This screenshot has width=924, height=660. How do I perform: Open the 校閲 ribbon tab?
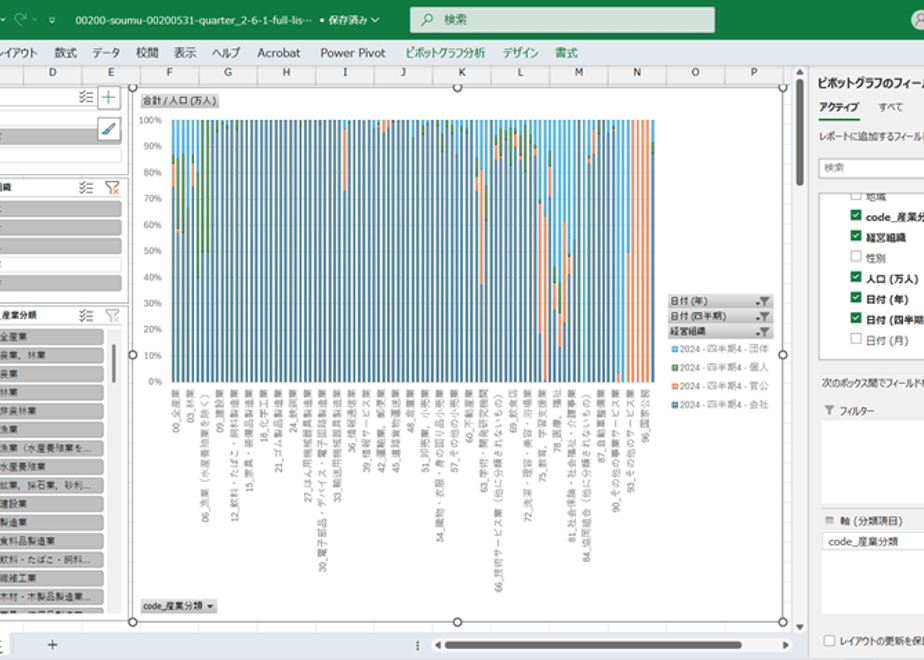pos(147,53)
